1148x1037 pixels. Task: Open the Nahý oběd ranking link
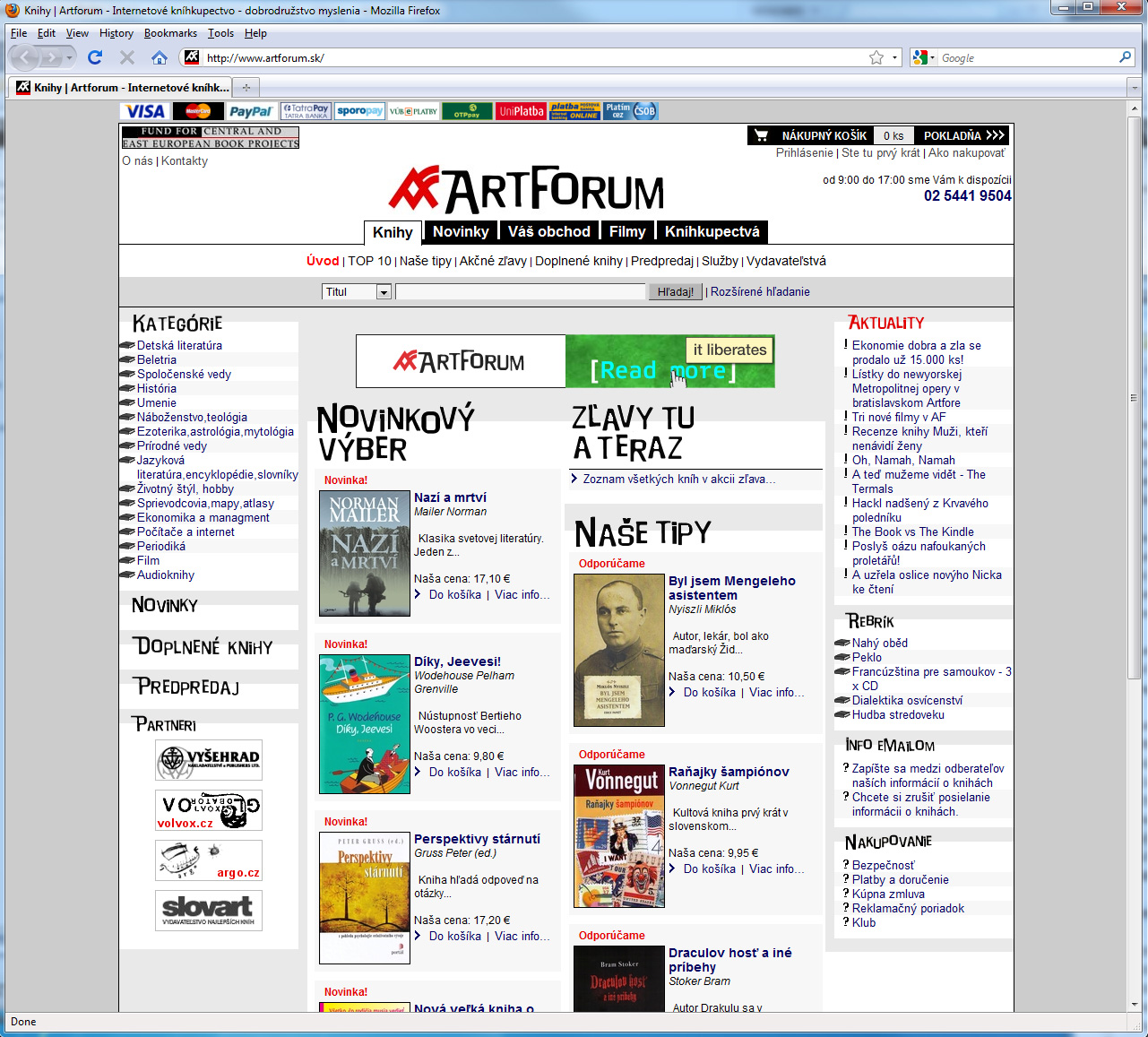tap(880, 643)
